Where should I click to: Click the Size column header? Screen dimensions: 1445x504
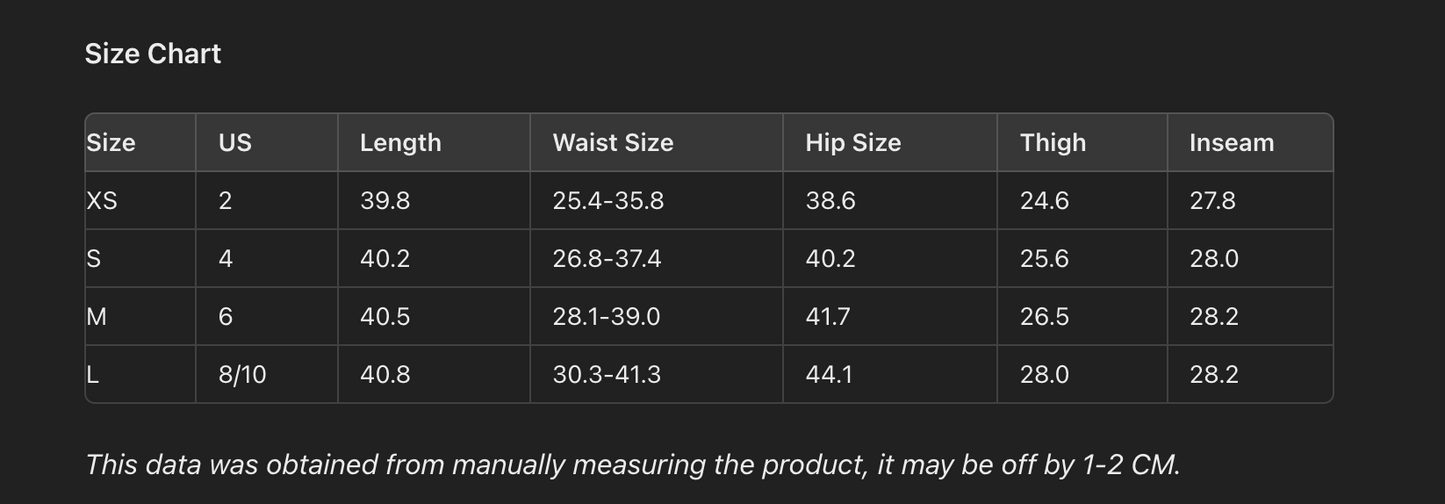111,143
